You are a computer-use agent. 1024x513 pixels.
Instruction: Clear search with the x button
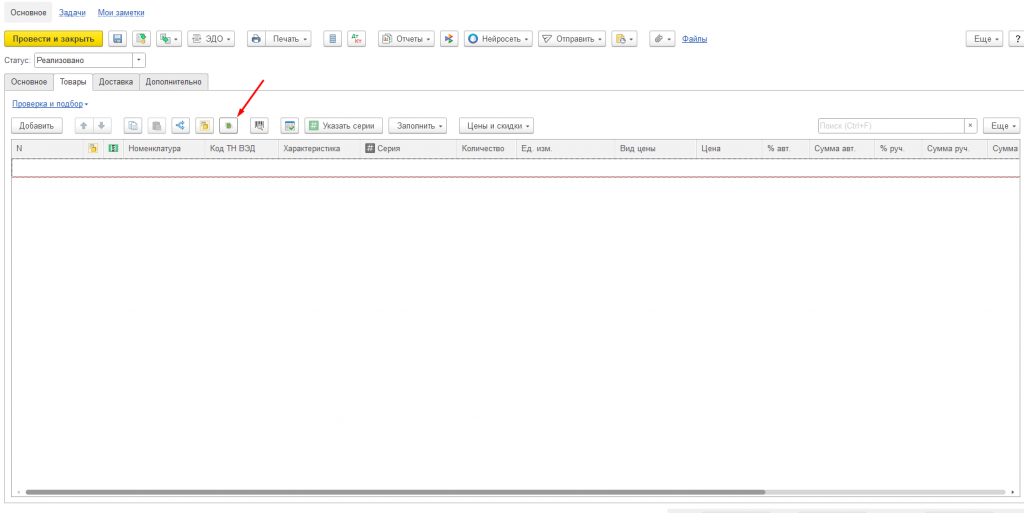pos(971,125)
